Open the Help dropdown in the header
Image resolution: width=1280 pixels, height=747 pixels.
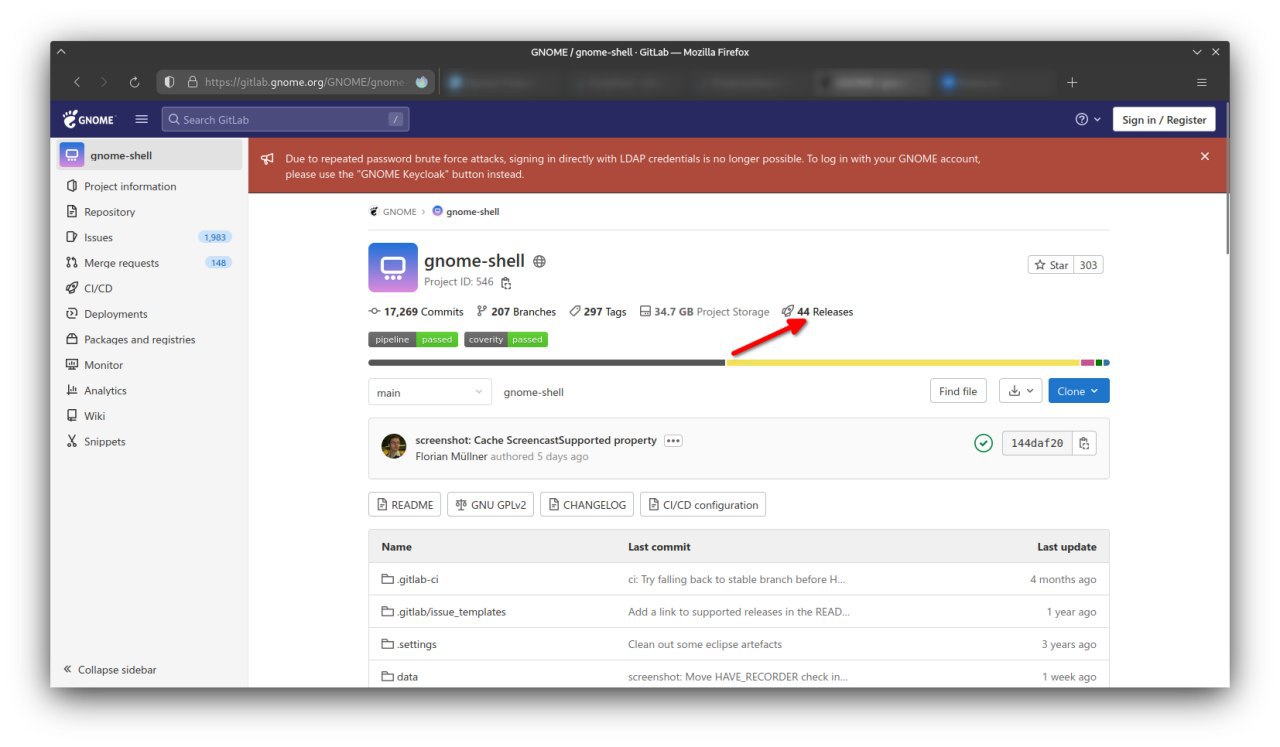pos(1087,119)
